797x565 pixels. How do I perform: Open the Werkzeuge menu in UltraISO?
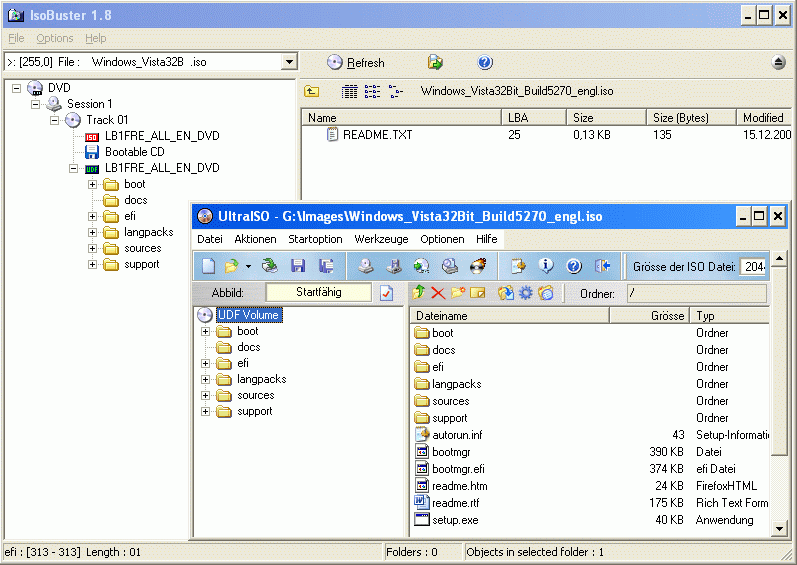(381, 239)
